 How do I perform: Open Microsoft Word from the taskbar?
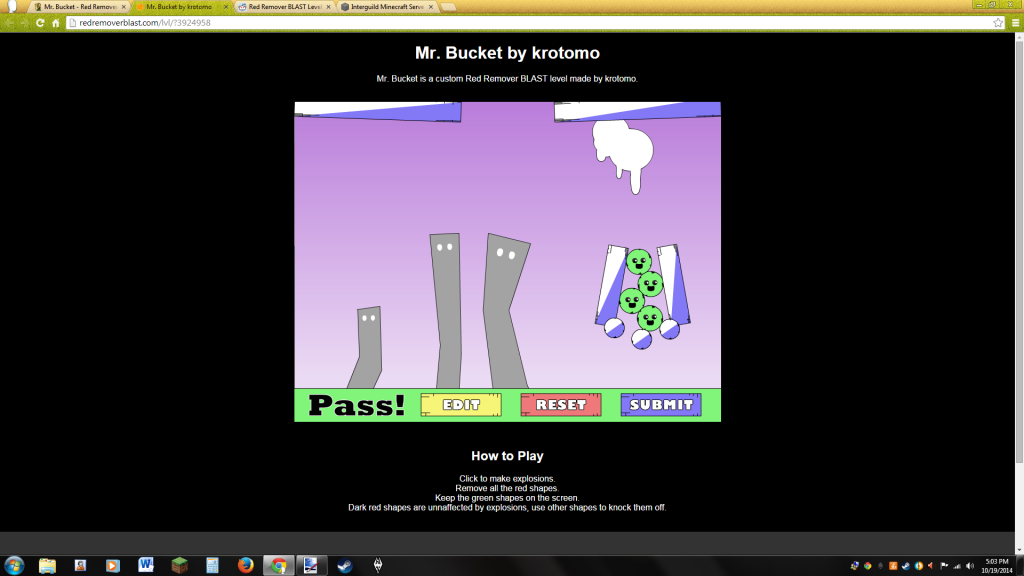click(x=146, y=566)
